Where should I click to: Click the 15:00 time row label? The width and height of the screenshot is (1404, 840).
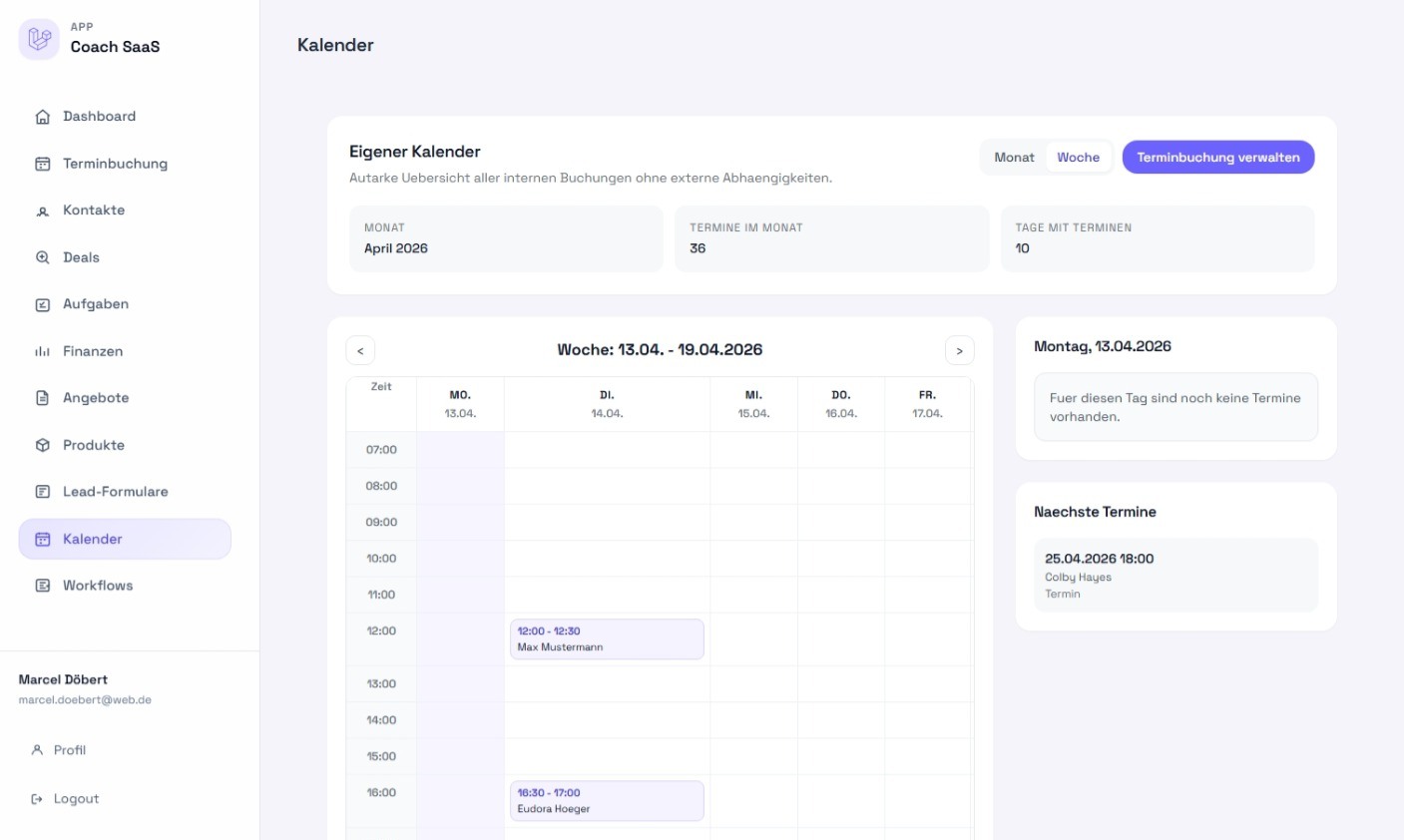[381, 756]
